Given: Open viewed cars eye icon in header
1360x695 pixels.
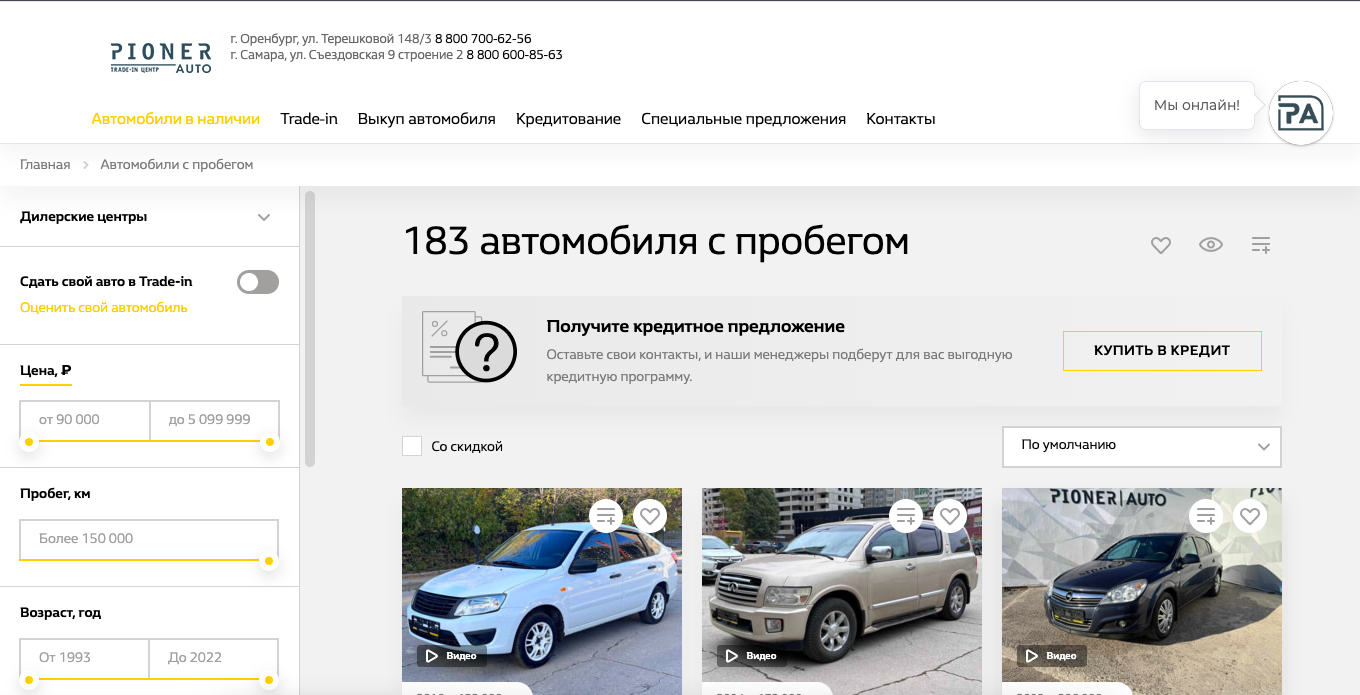Looking at the screenshot, I should click(1211, 244).
